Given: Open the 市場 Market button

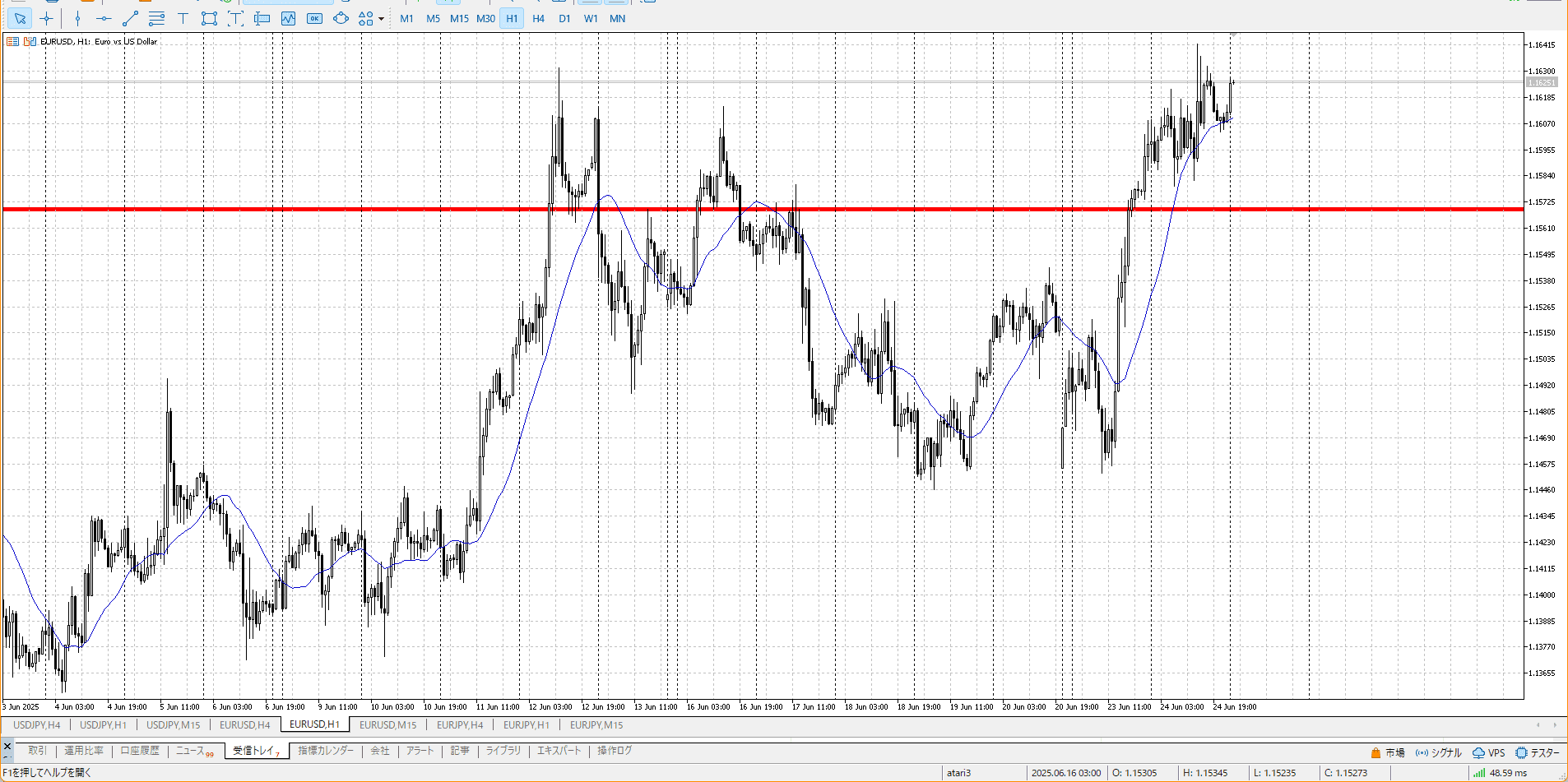Looking at the screenshot, I should (x=1388, y=752).
